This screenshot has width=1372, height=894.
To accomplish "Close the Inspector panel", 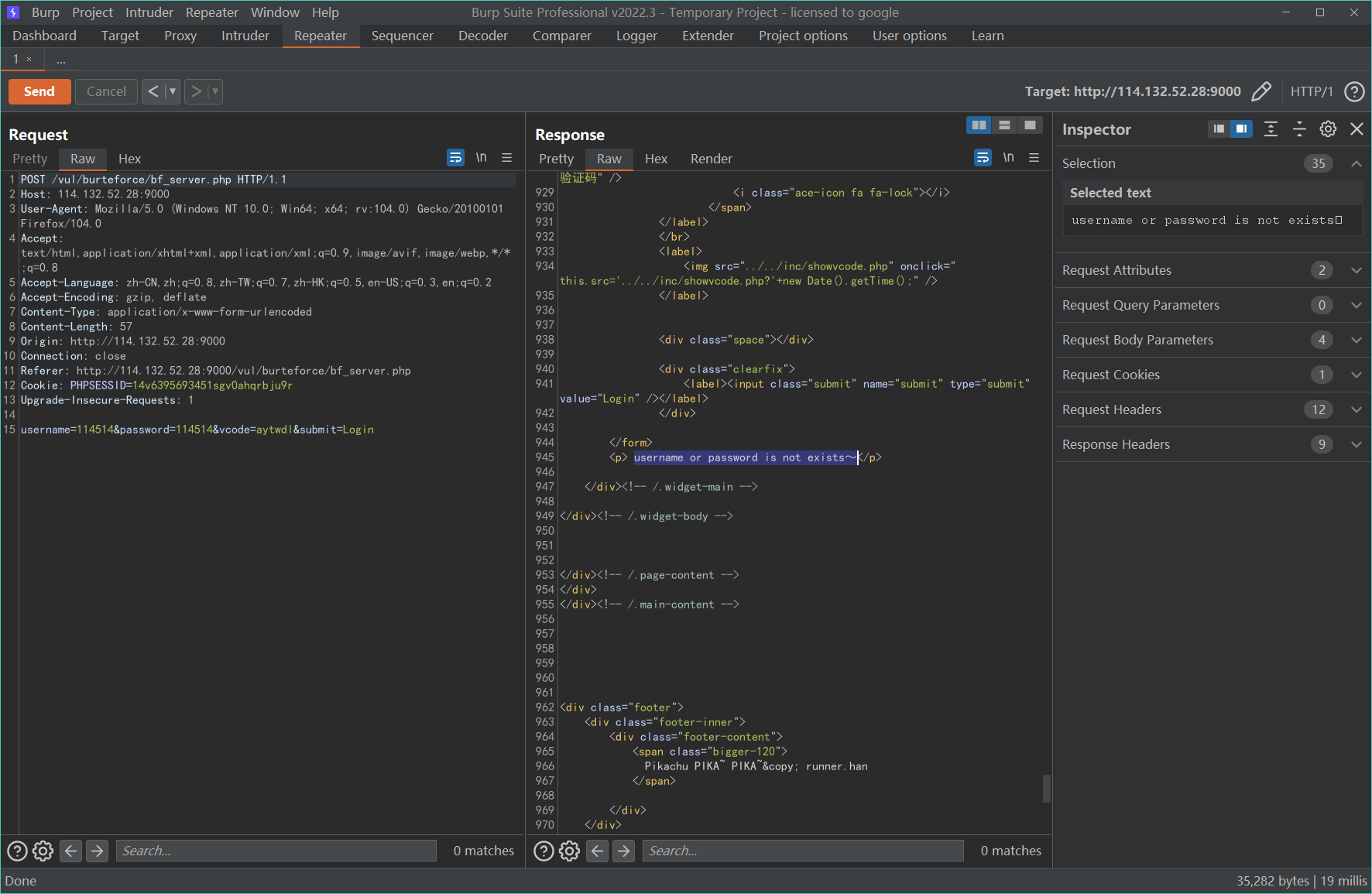I will (1357, 129).
